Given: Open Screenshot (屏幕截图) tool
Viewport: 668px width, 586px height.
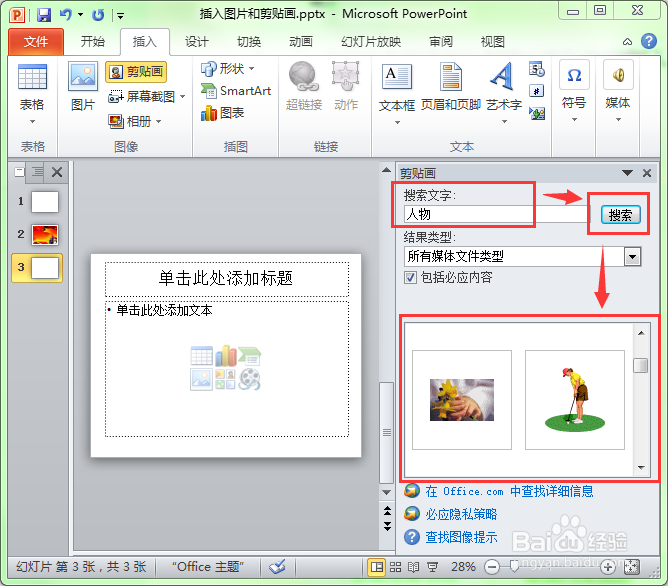Looking at the screenshot, I should [x=141, y=97].
